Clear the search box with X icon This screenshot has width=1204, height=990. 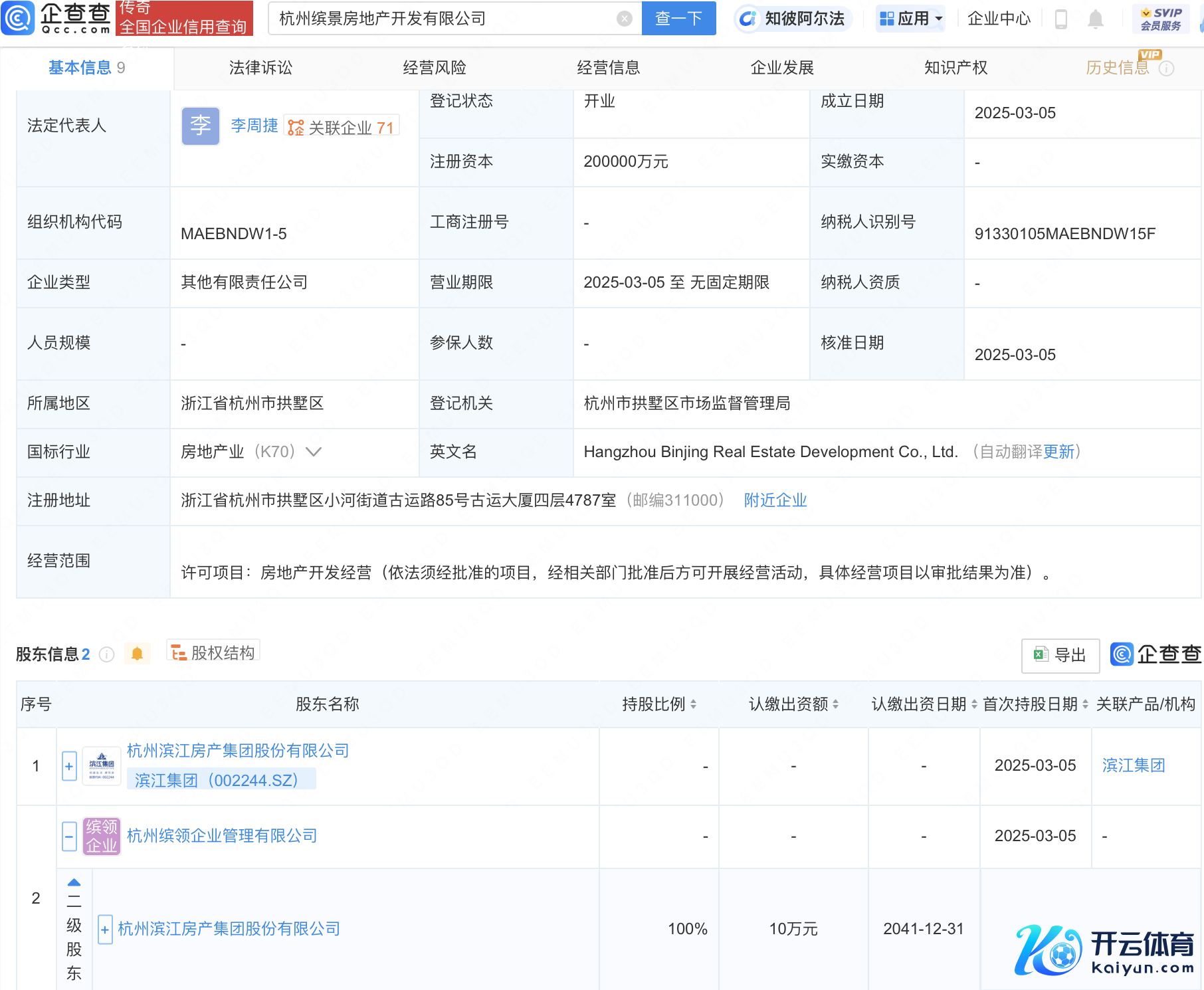[624, 19]
